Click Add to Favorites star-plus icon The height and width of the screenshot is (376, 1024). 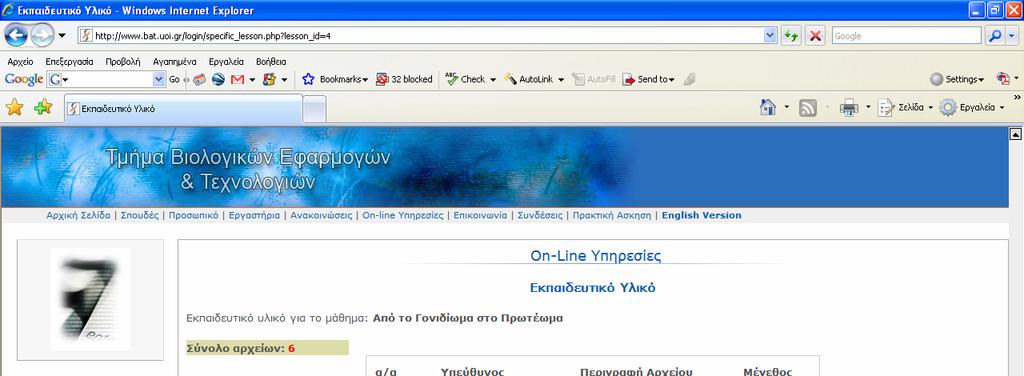pyautogui.click(x=43, y=107)
